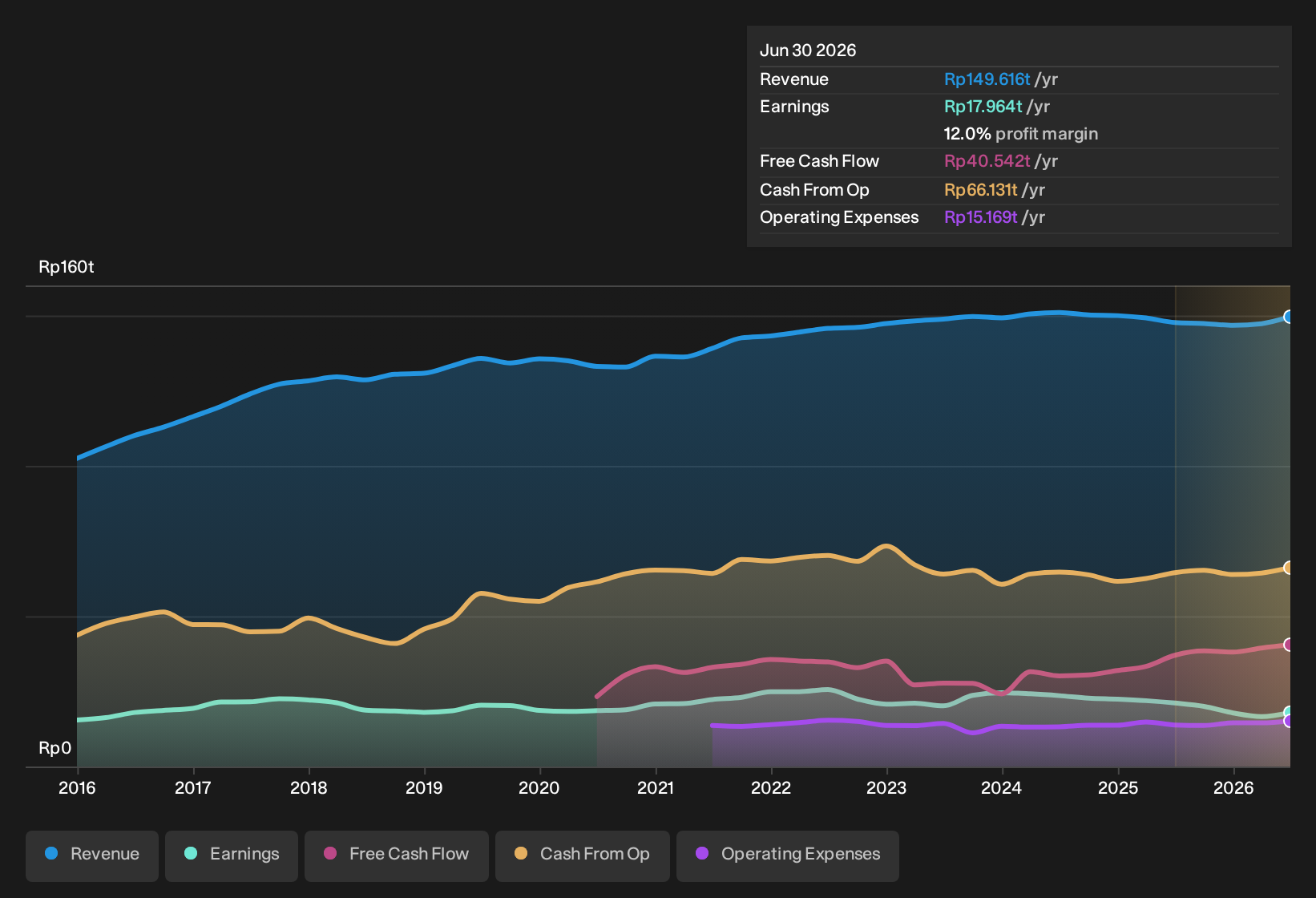Click the 2023 x-axis label
The height and width of the screenshot is (898, 1316).
[x=886, y=788]
